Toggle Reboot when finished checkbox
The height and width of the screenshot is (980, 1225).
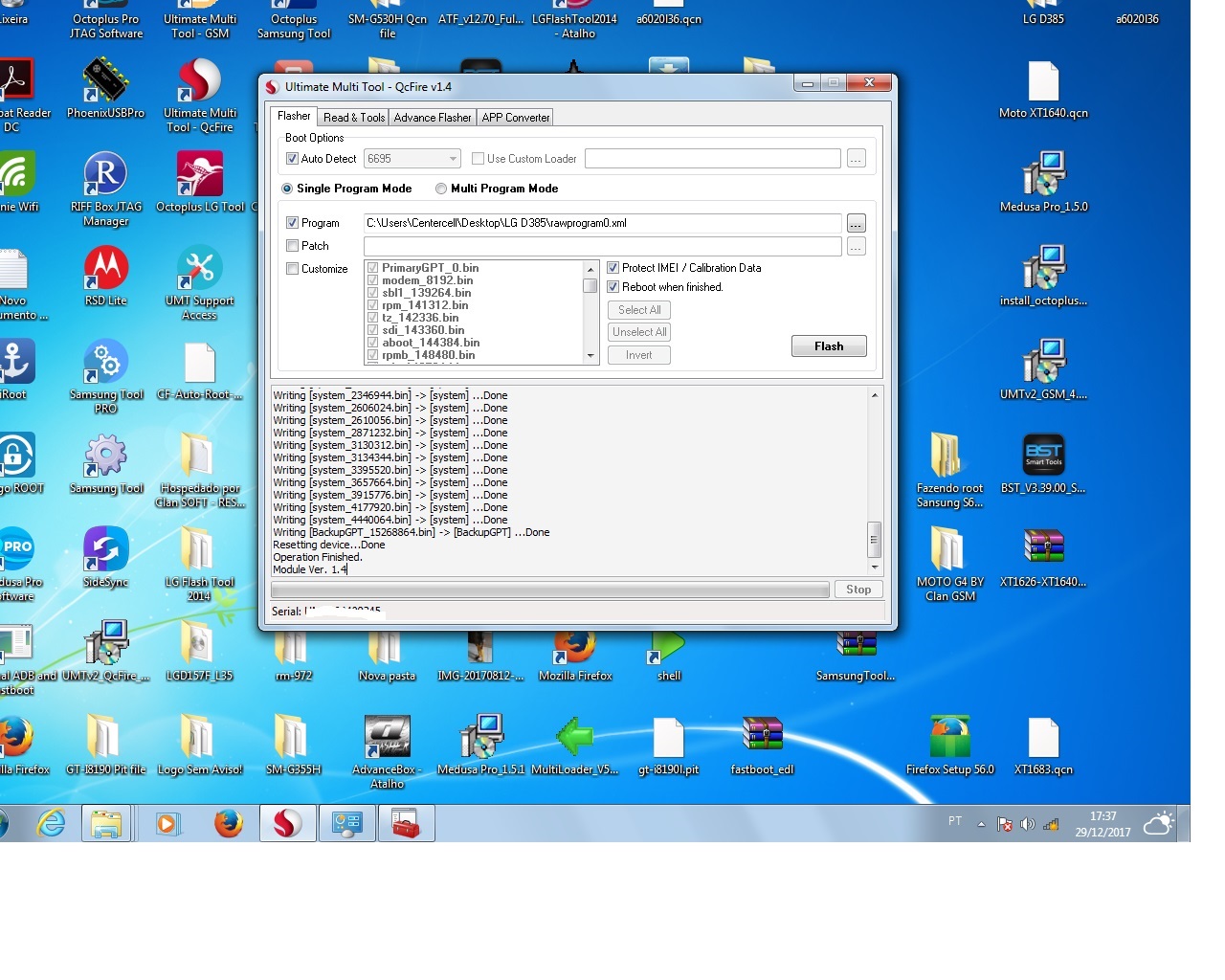point(613,287)
